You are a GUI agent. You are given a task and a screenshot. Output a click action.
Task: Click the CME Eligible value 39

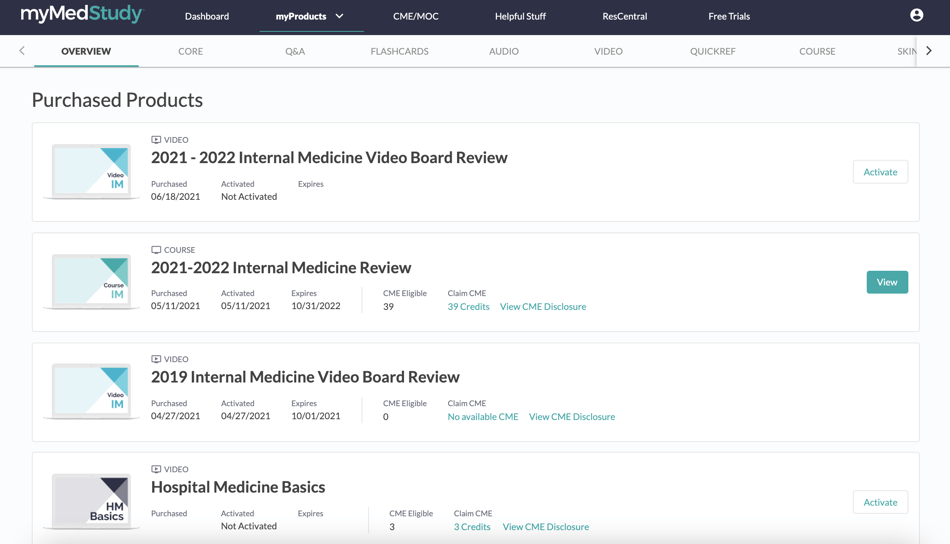pyautogui.click(x=388, y=307)
